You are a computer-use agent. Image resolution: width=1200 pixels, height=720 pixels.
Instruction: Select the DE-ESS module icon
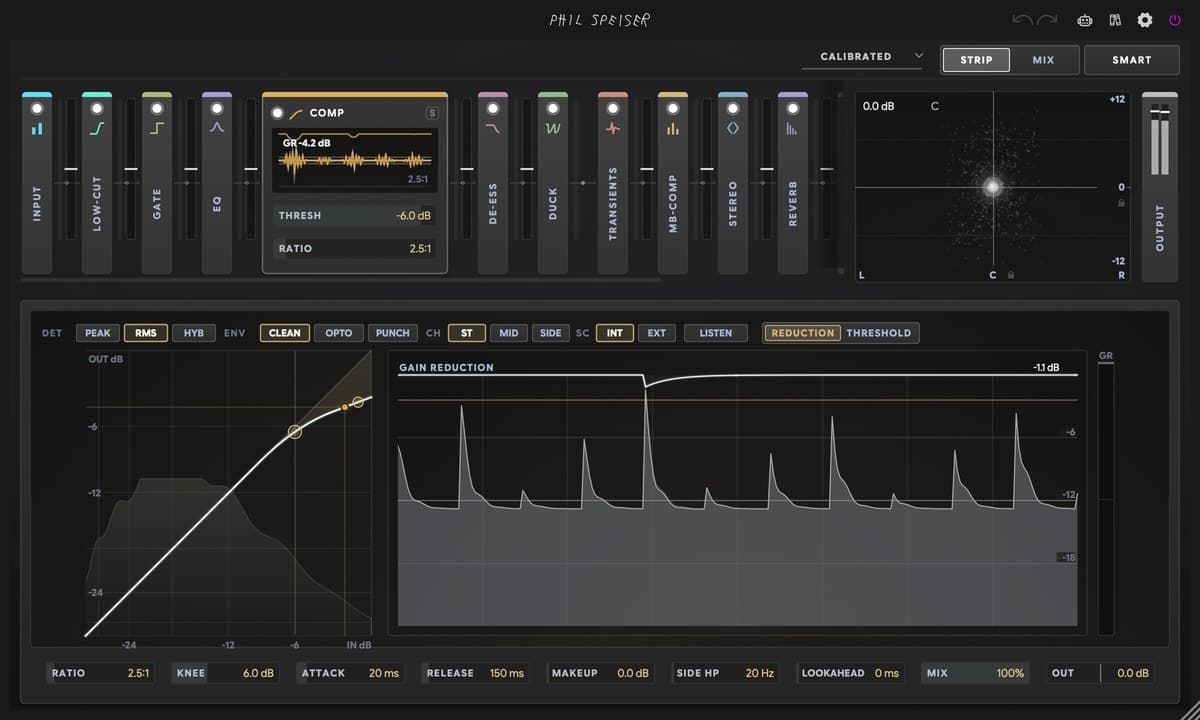[x=493, y=129]
